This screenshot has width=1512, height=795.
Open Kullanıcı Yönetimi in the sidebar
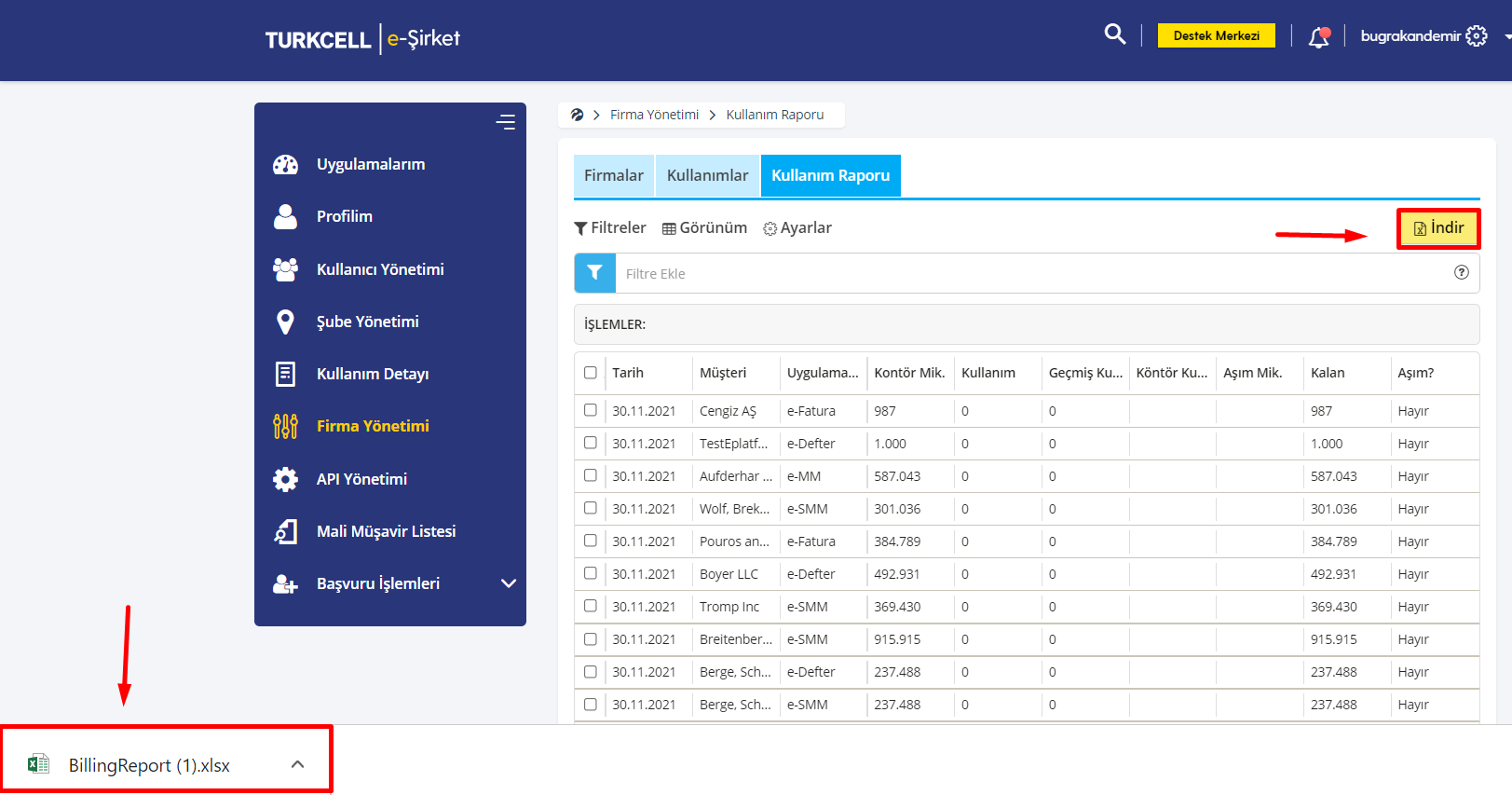(380, 269)
